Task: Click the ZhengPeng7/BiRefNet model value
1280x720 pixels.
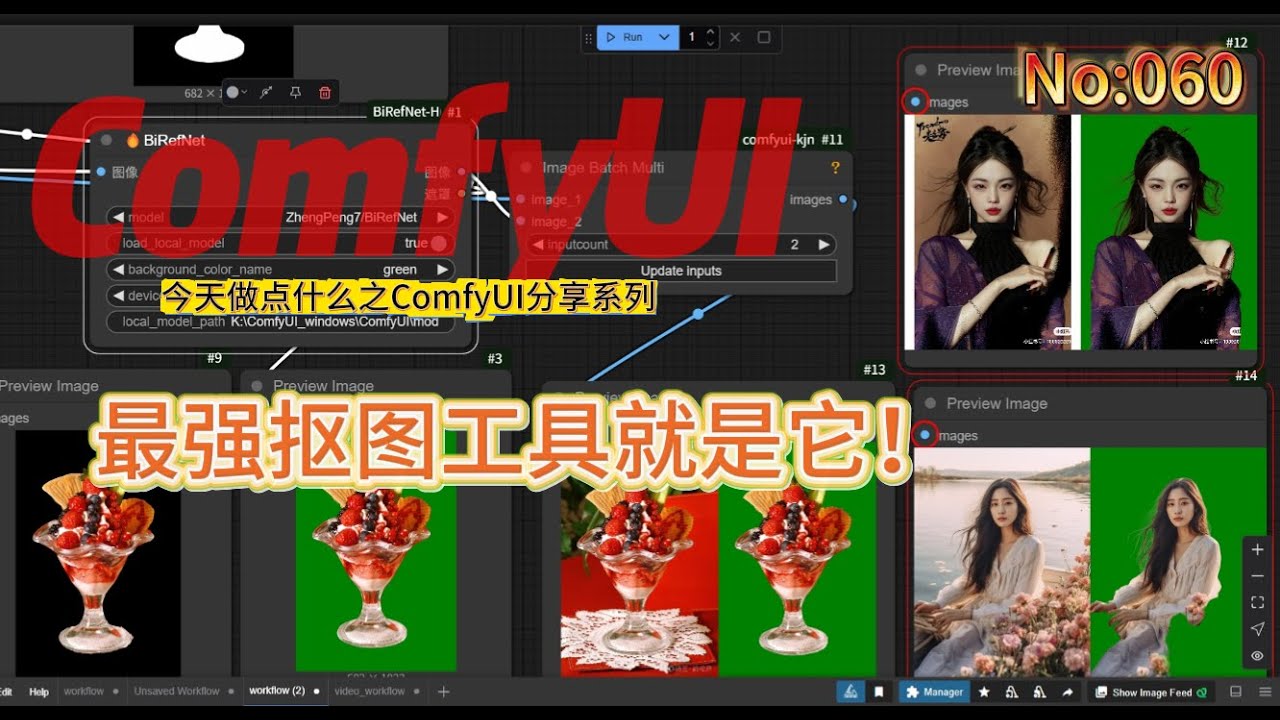Action: click(351, 217)
